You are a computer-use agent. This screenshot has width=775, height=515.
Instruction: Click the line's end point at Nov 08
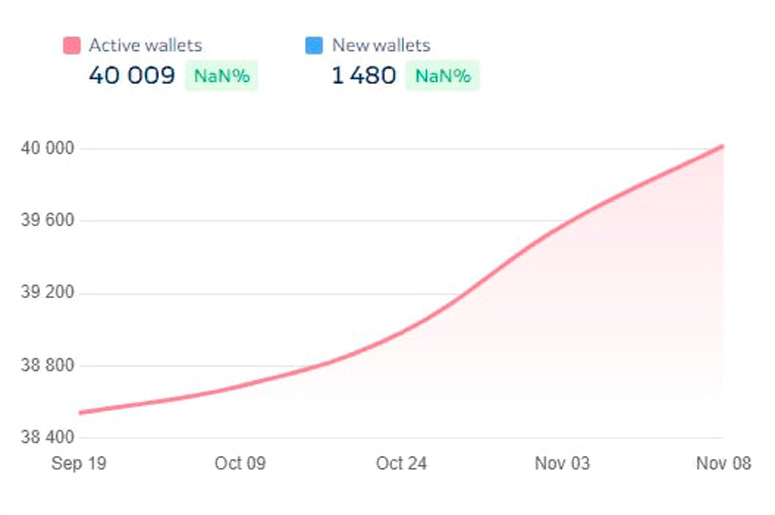(x=722, y=146)
